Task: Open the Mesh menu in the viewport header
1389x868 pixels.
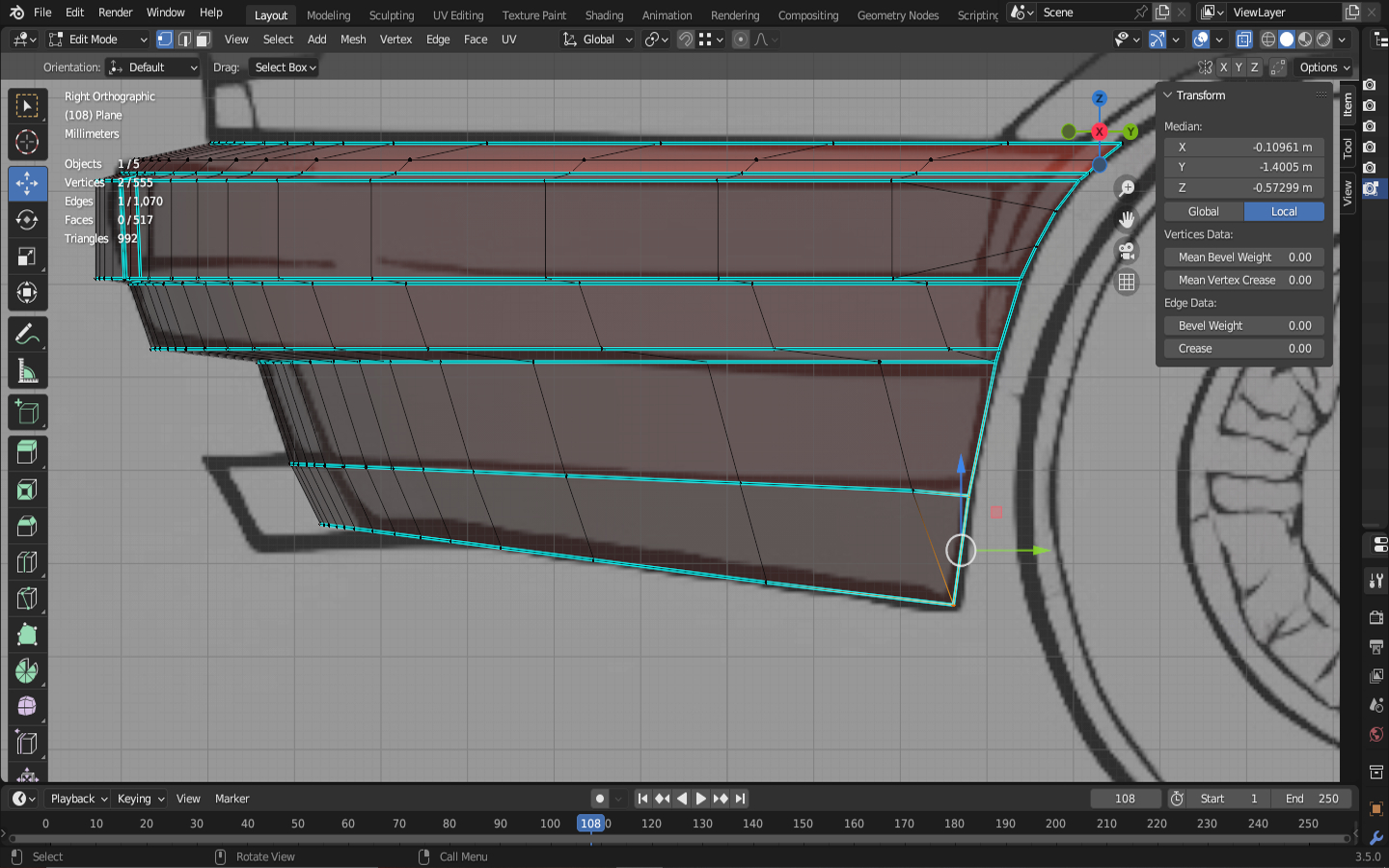Action: (353, 40)
